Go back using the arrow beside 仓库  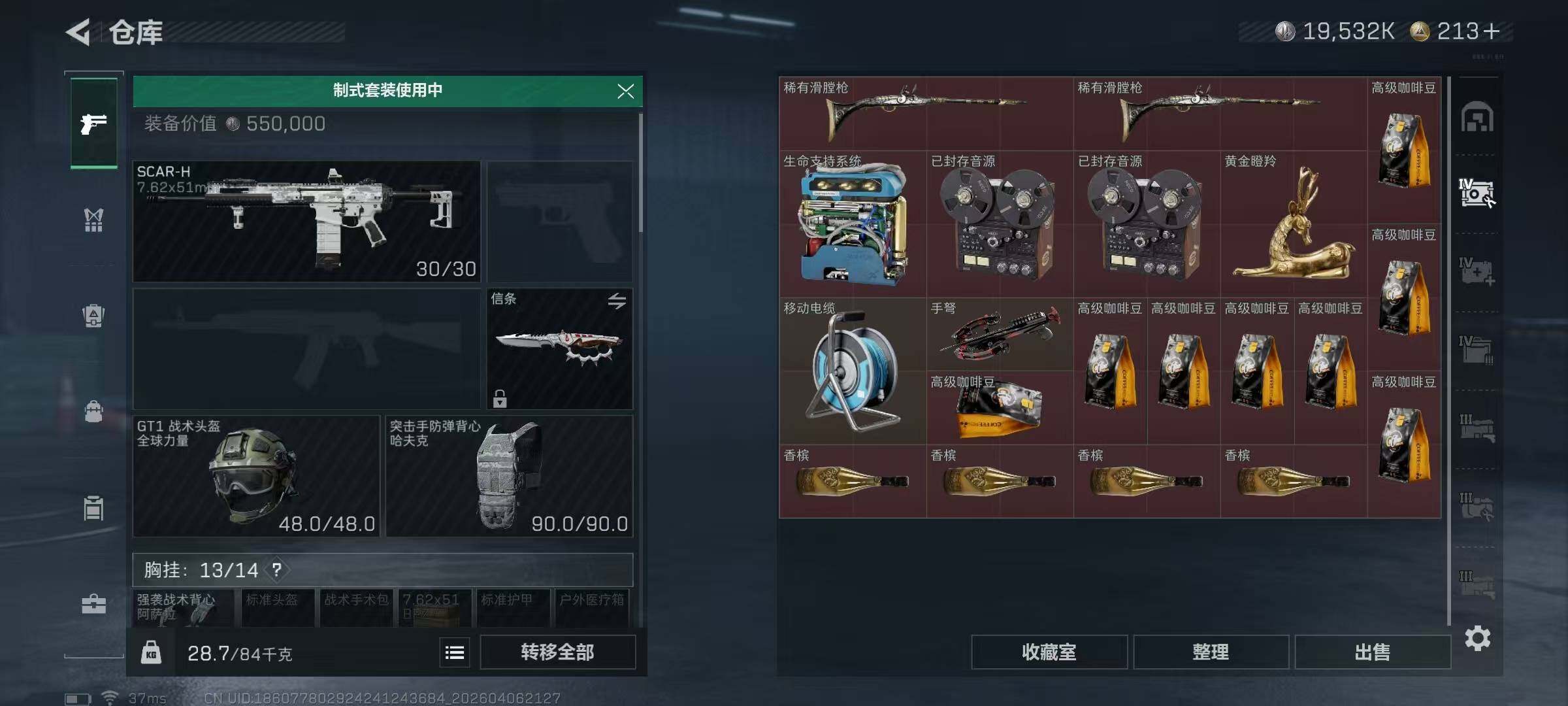78,32
